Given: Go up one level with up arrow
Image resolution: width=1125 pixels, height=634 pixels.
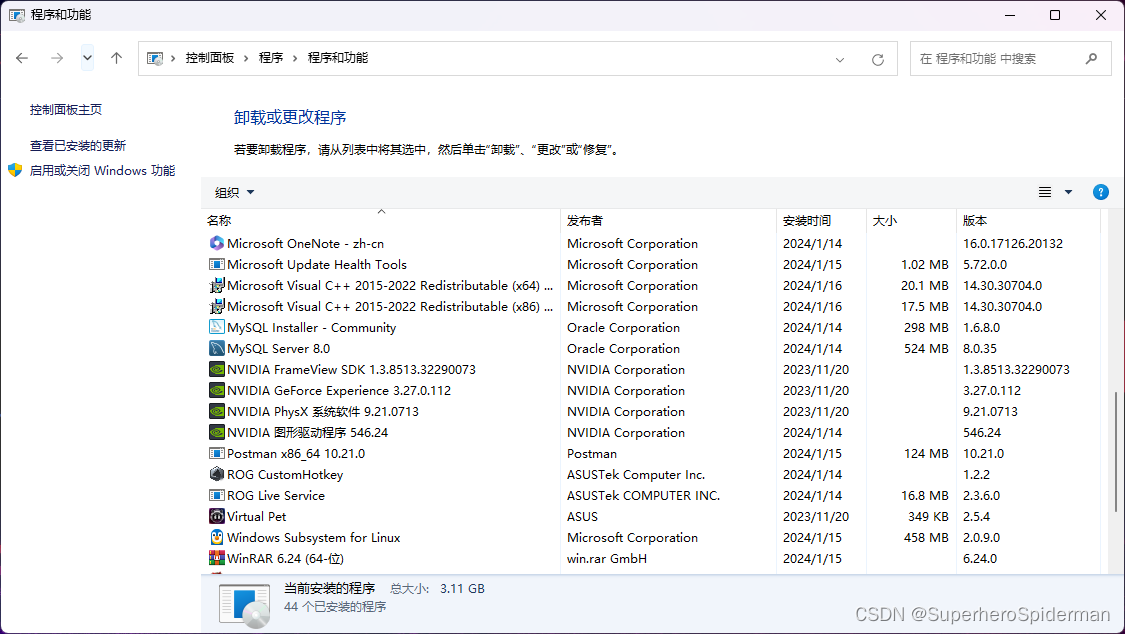Looking at the screenshot, I should pyautogui.click(x=116, y=58).
